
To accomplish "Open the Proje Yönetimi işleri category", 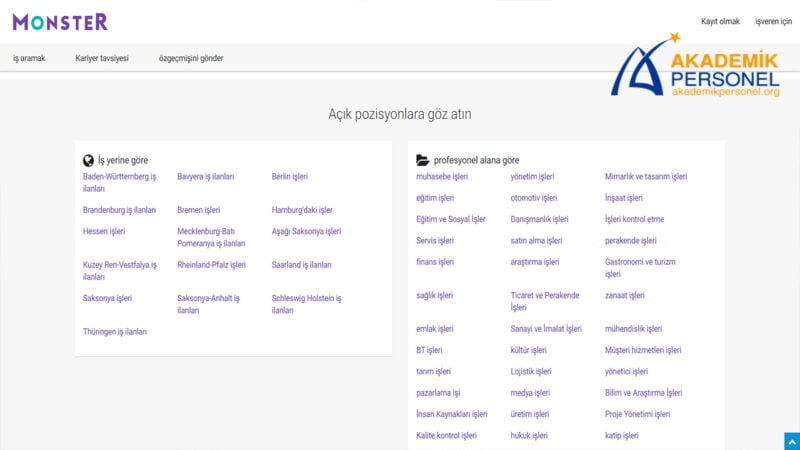I will 638,414.
